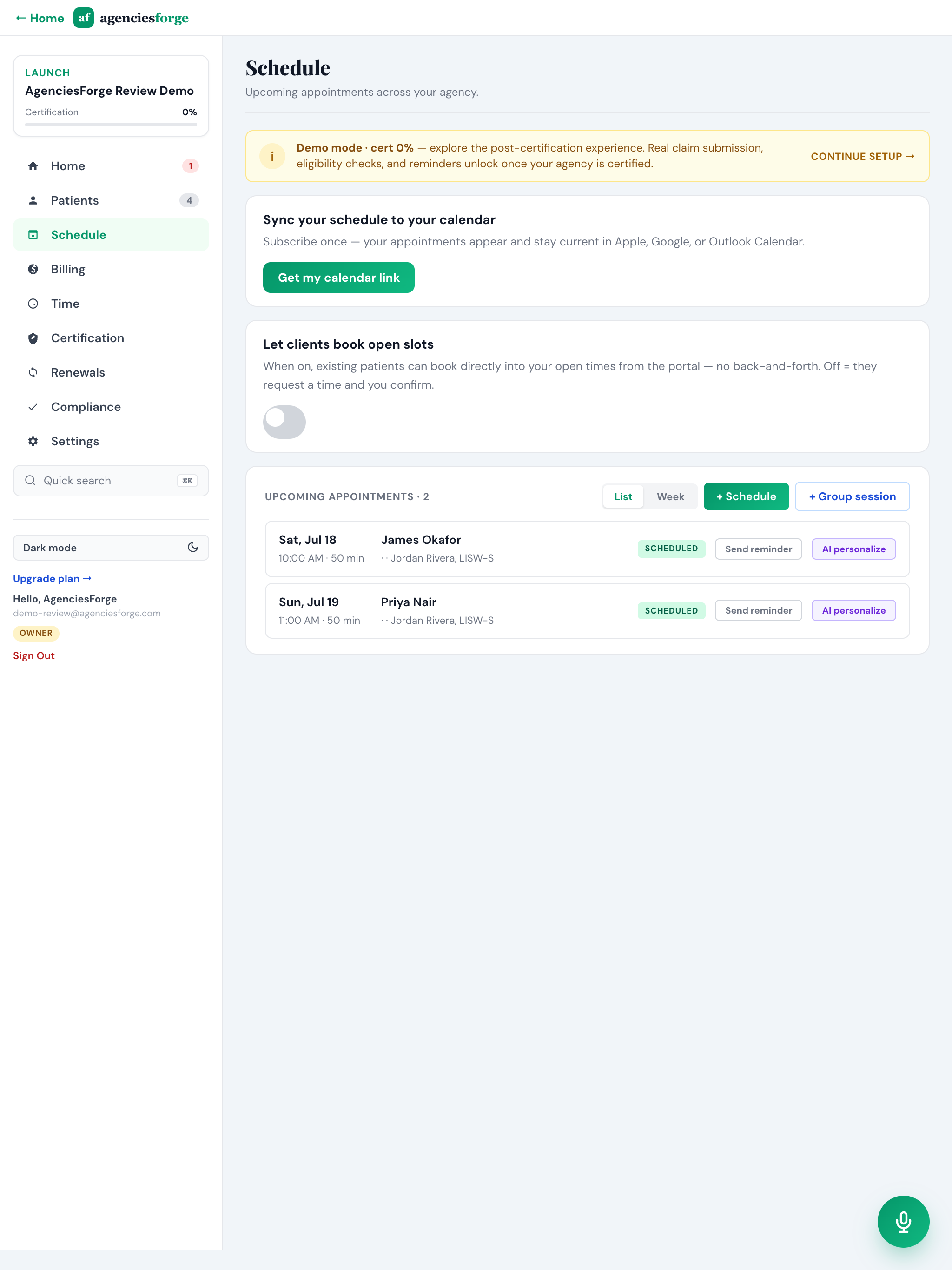Screen dimensions: 952x1270
Task: Click the house icon beside Home
Action: point(33,166)
